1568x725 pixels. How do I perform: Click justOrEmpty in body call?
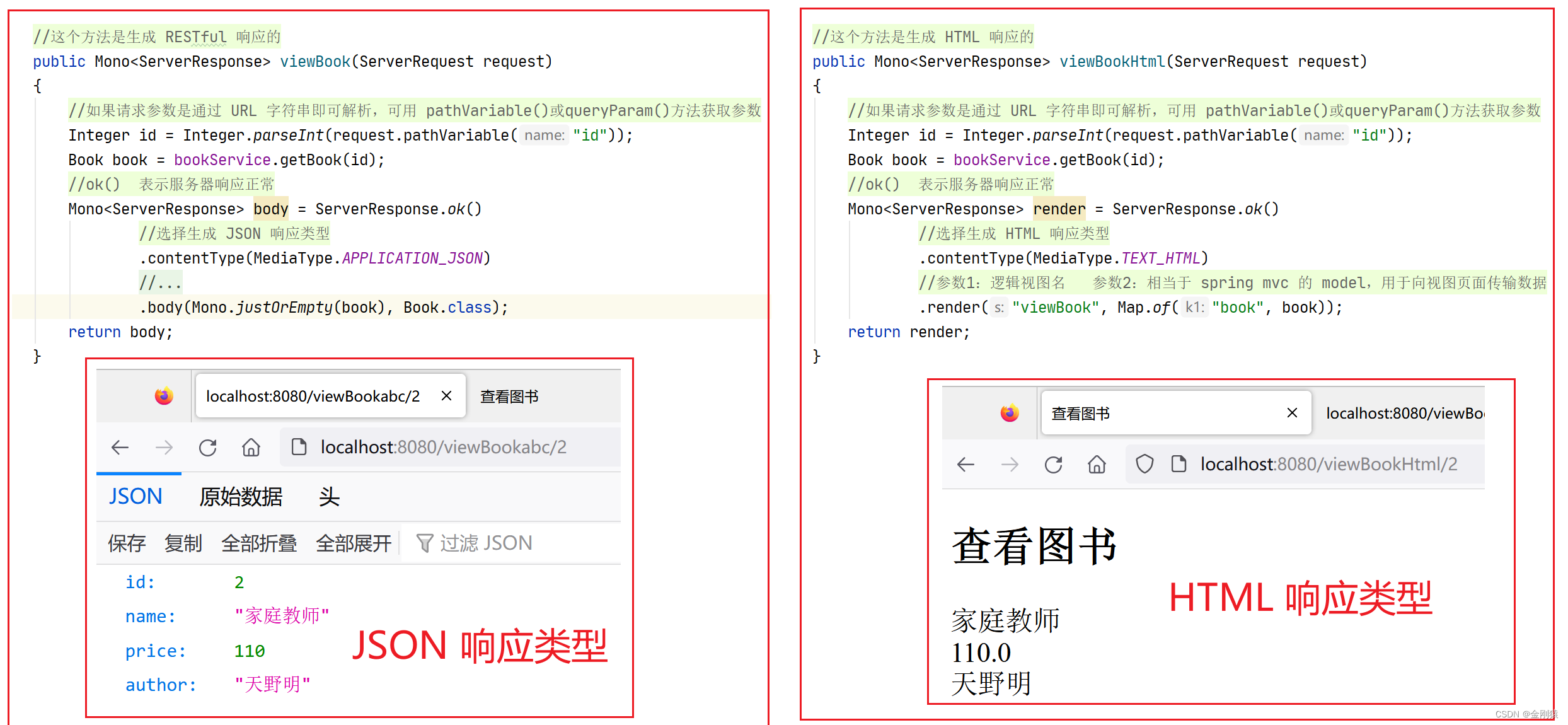(284, 308)
